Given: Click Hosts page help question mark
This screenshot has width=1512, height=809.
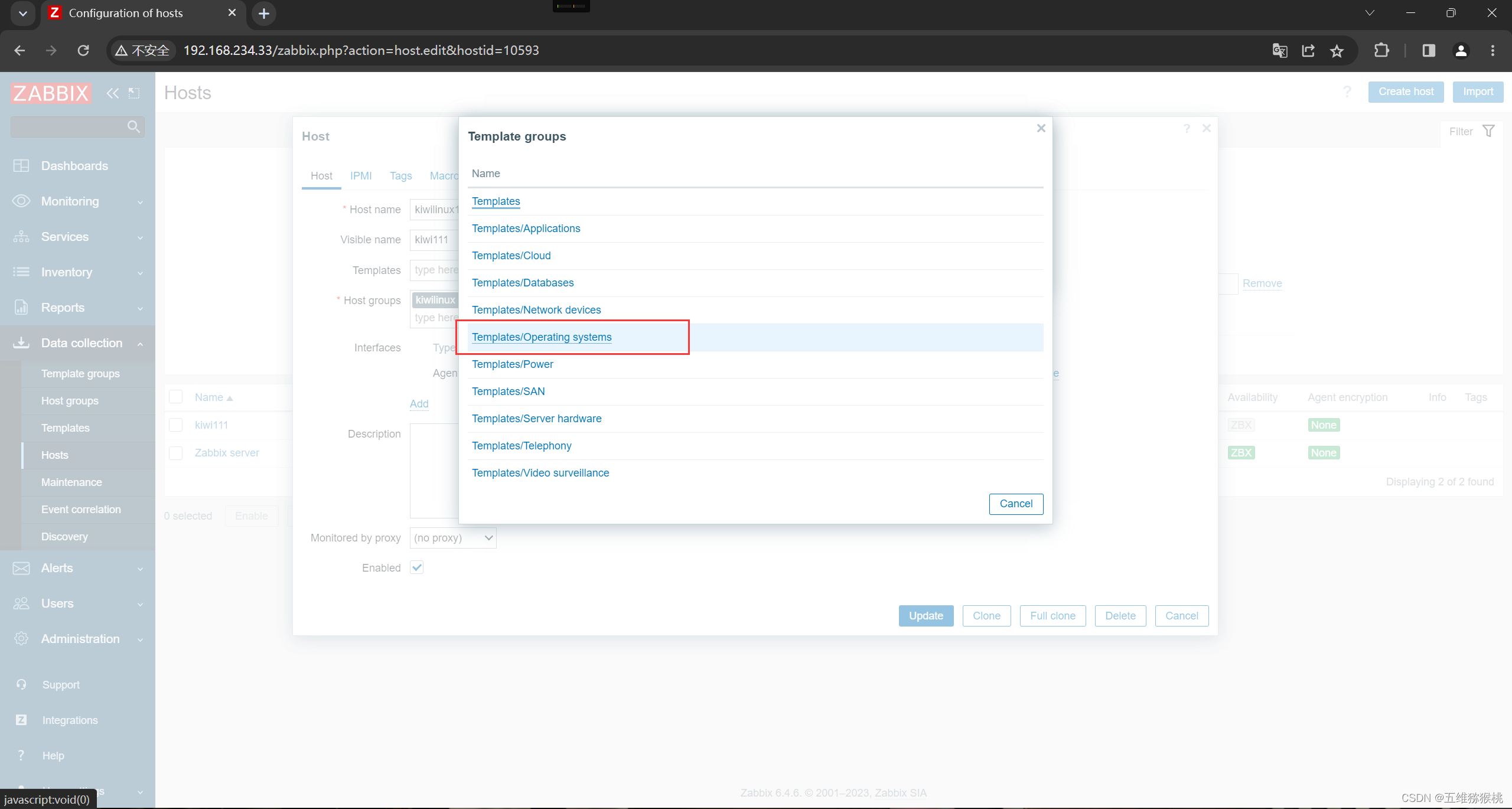Looking at the screenshot, I should pyautogui.click(x=1347, y=92).
